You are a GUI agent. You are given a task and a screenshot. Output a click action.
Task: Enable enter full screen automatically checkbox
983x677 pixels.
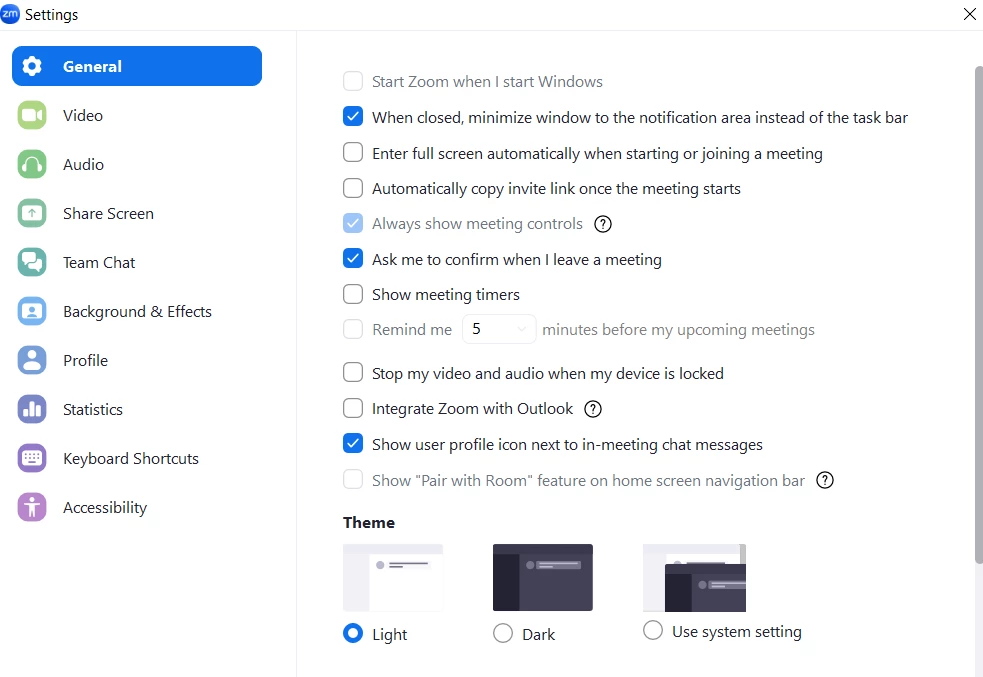[x=353, y=152]
